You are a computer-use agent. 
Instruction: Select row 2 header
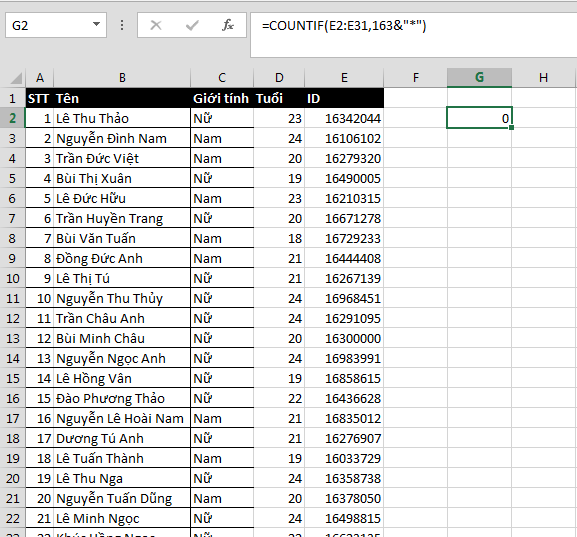click(13, 118)
